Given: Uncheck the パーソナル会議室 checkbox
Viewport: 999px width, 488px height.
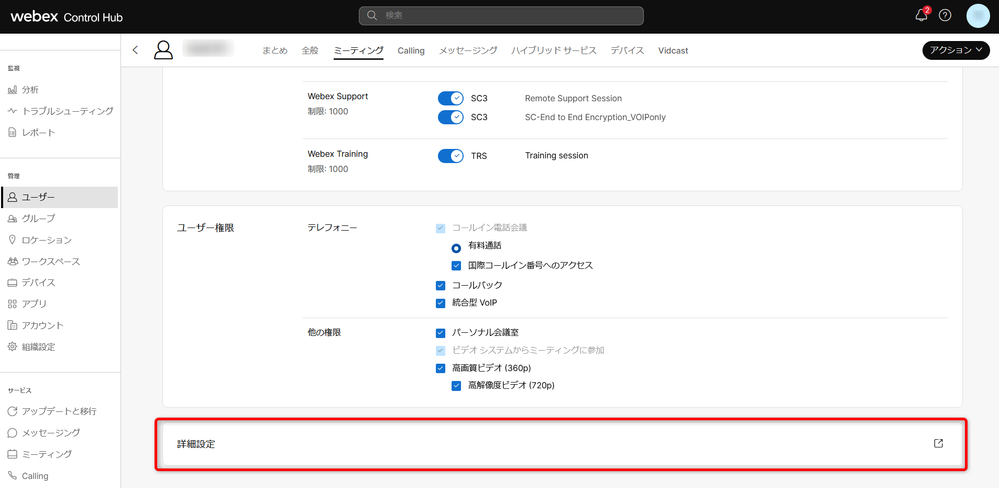Looking at the screenshot, I should 440,333.
